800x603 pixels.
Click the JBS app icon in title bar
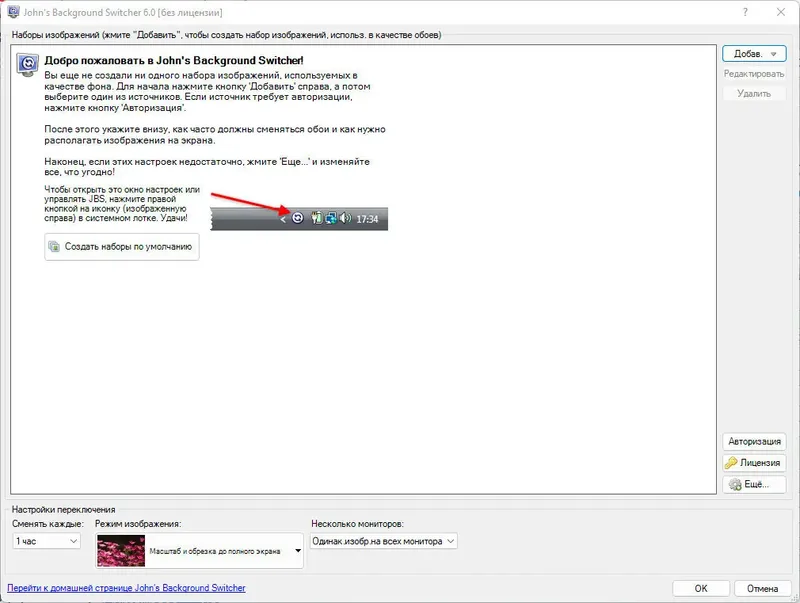coord(13,12)
